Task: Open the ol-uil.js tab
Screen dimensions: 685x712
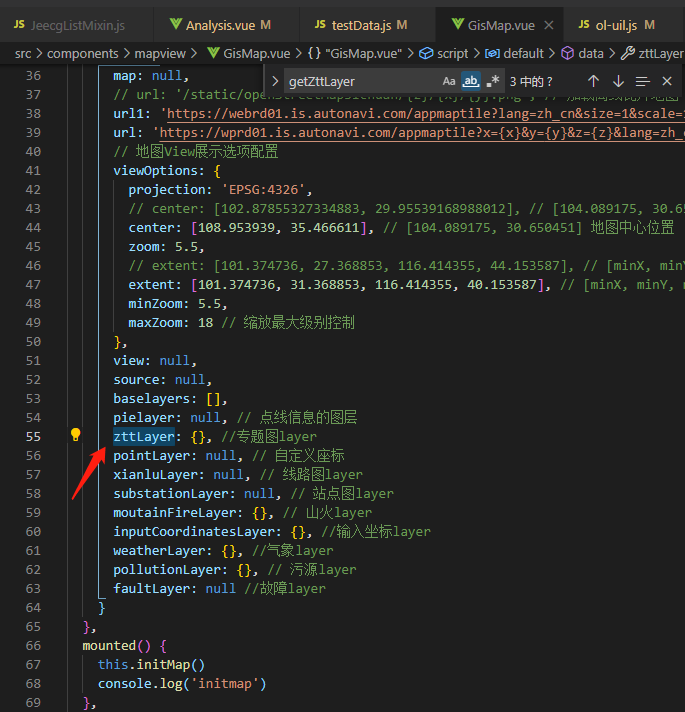Action: [x=616, y=25]
